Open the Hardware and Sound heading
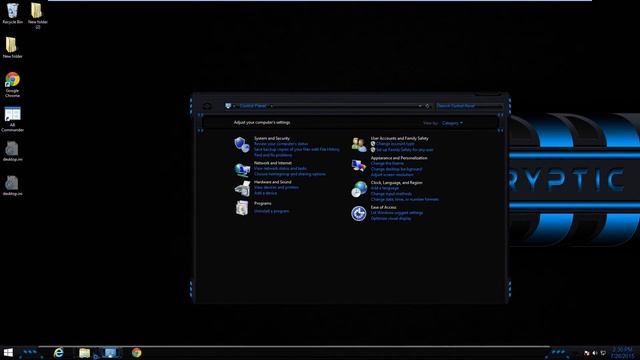The image size is (640, 360). click(273, 182)
